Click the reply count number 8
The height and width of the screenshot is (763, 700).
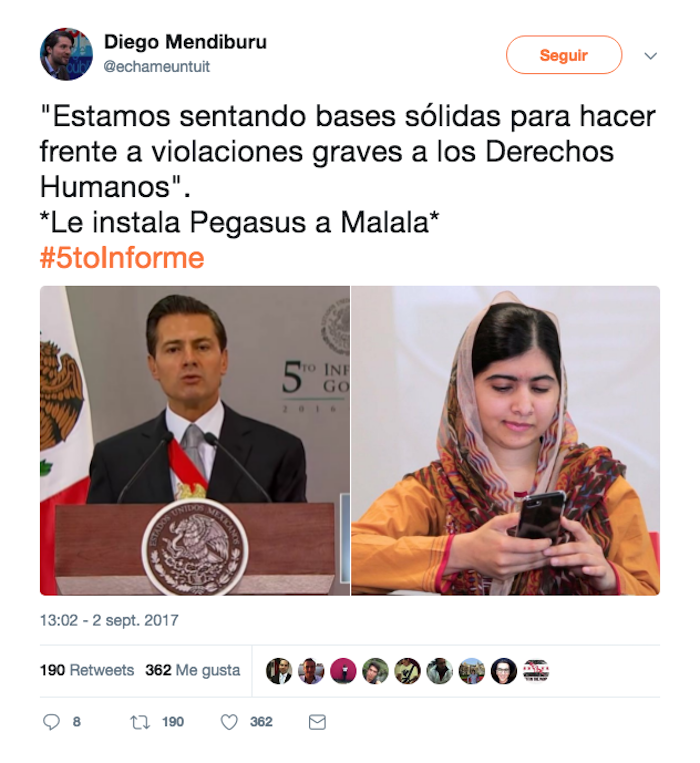pyautogui.click(x=77, y=722)
